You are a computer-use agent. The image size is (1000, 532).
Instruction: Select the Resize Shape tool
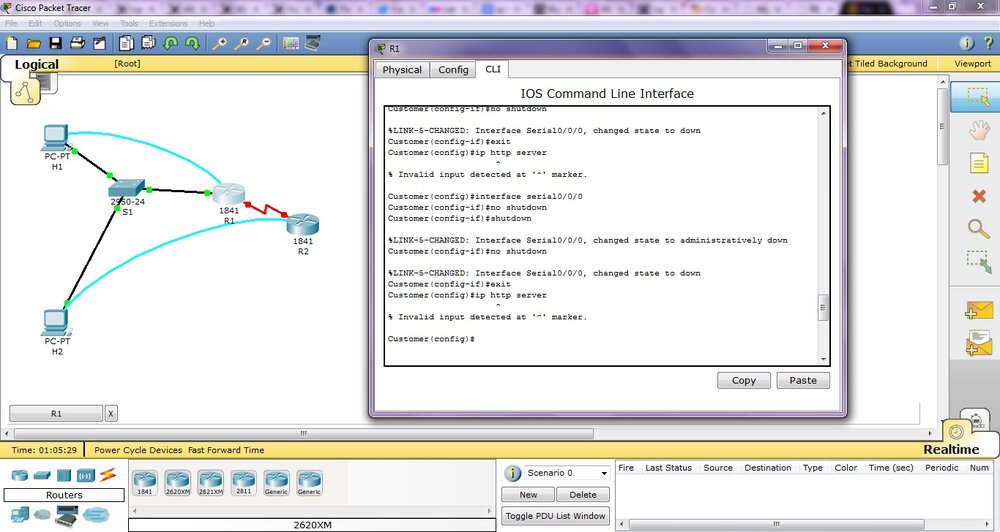pyautogui.click(x=979, y=262)
